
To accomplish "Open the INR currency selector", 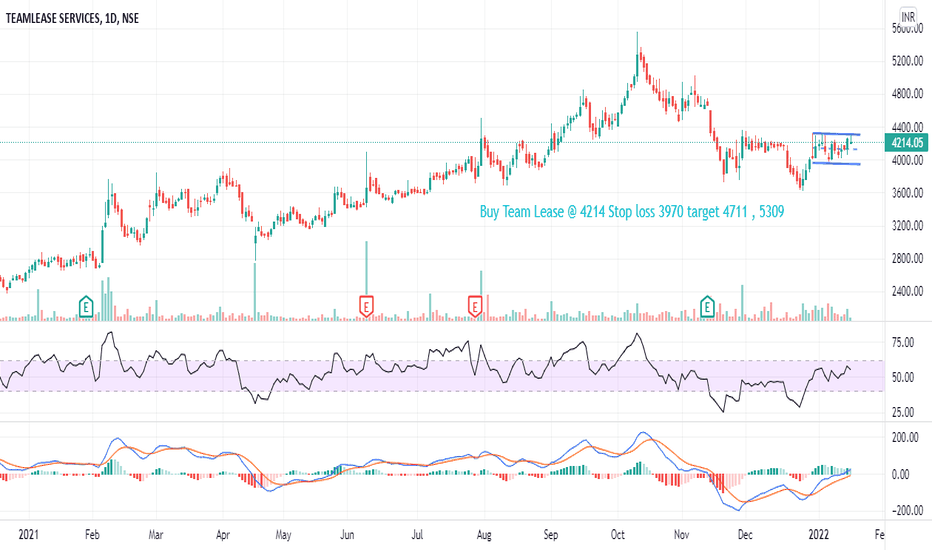I will pyautogui.click(x=908, y=17).
